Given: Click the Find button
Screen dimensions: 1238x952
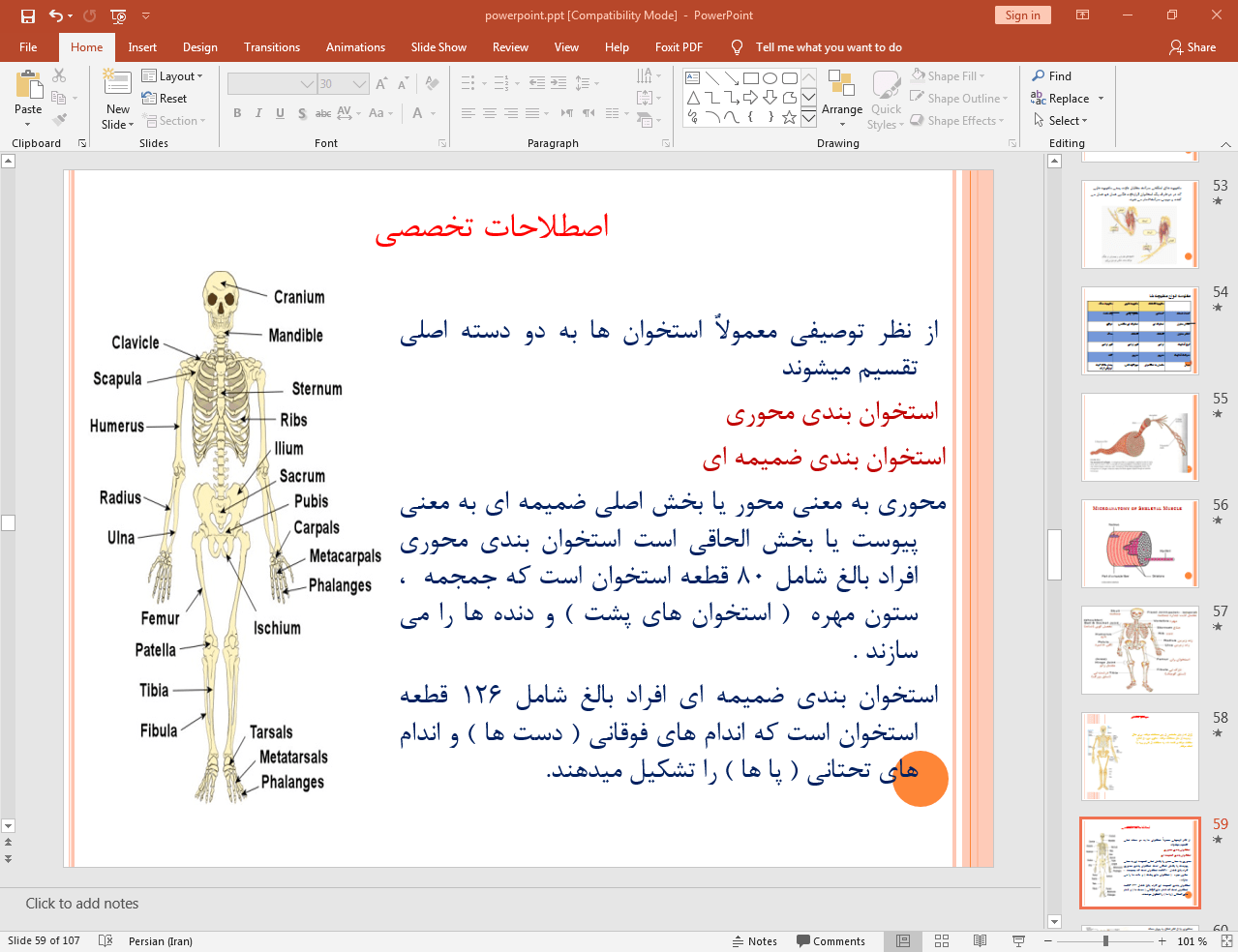Looking at the screenshot, I should [1052, 76].
